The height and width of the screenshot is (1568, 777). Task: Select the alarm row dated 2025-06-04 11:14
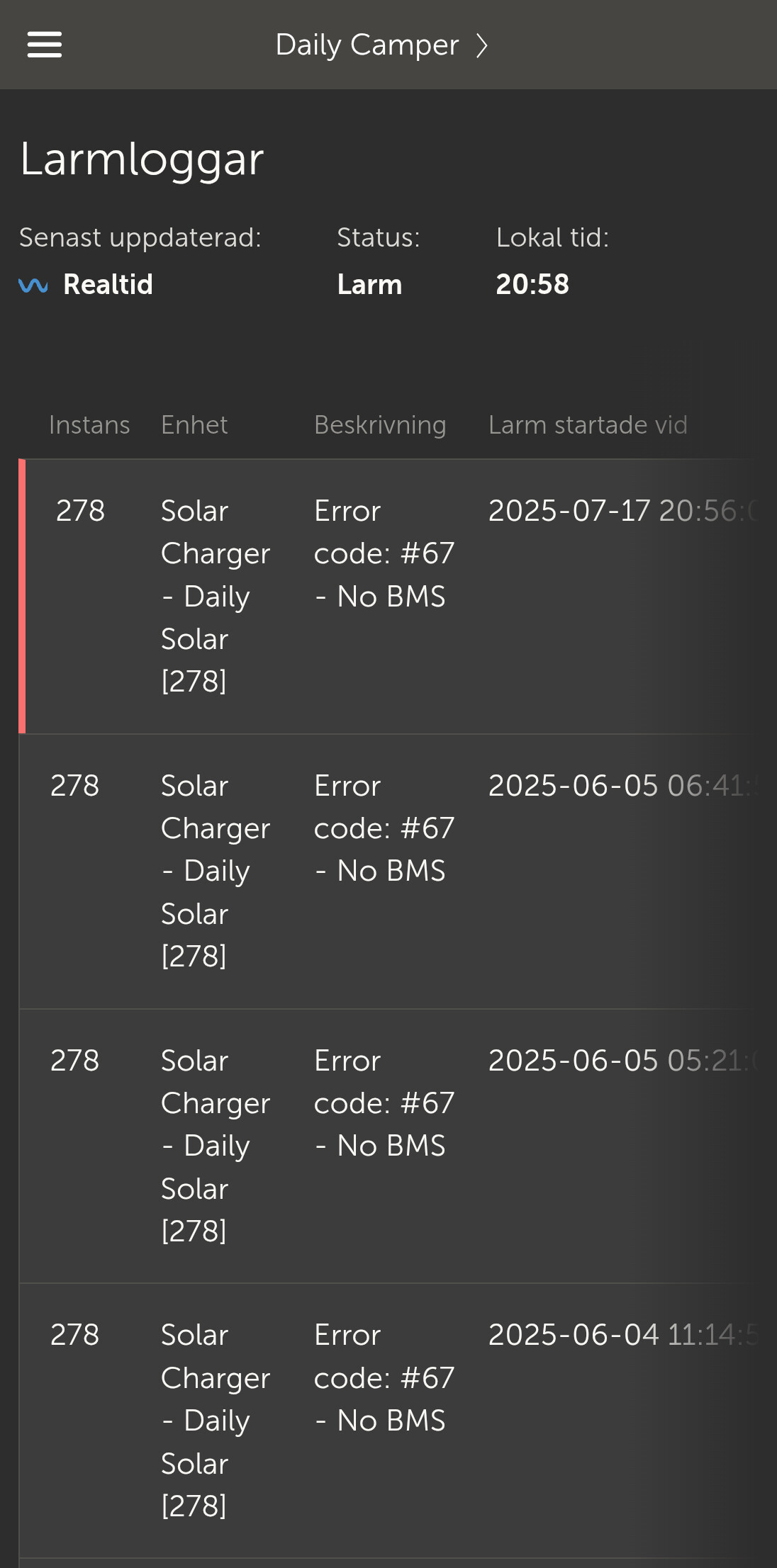[x=398, y=1421]
